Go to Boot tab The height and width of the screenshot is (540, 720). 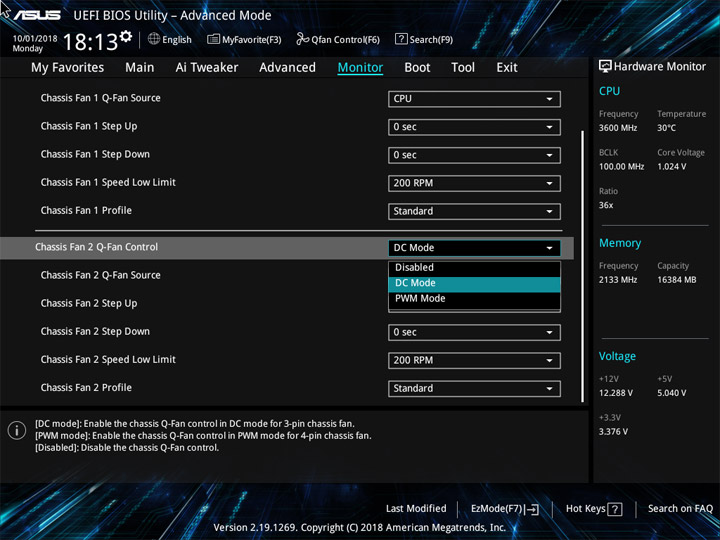(417, 68)
